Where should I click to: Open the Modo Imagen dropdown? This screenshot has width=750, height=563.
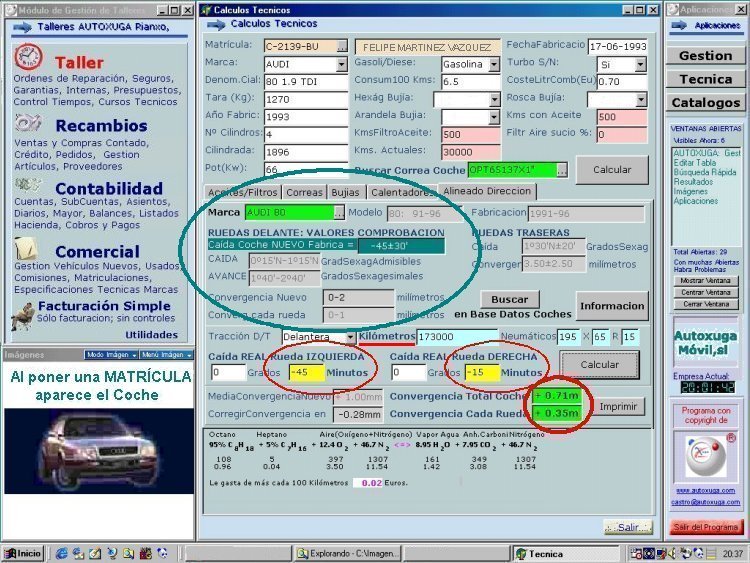pos(111,355)
